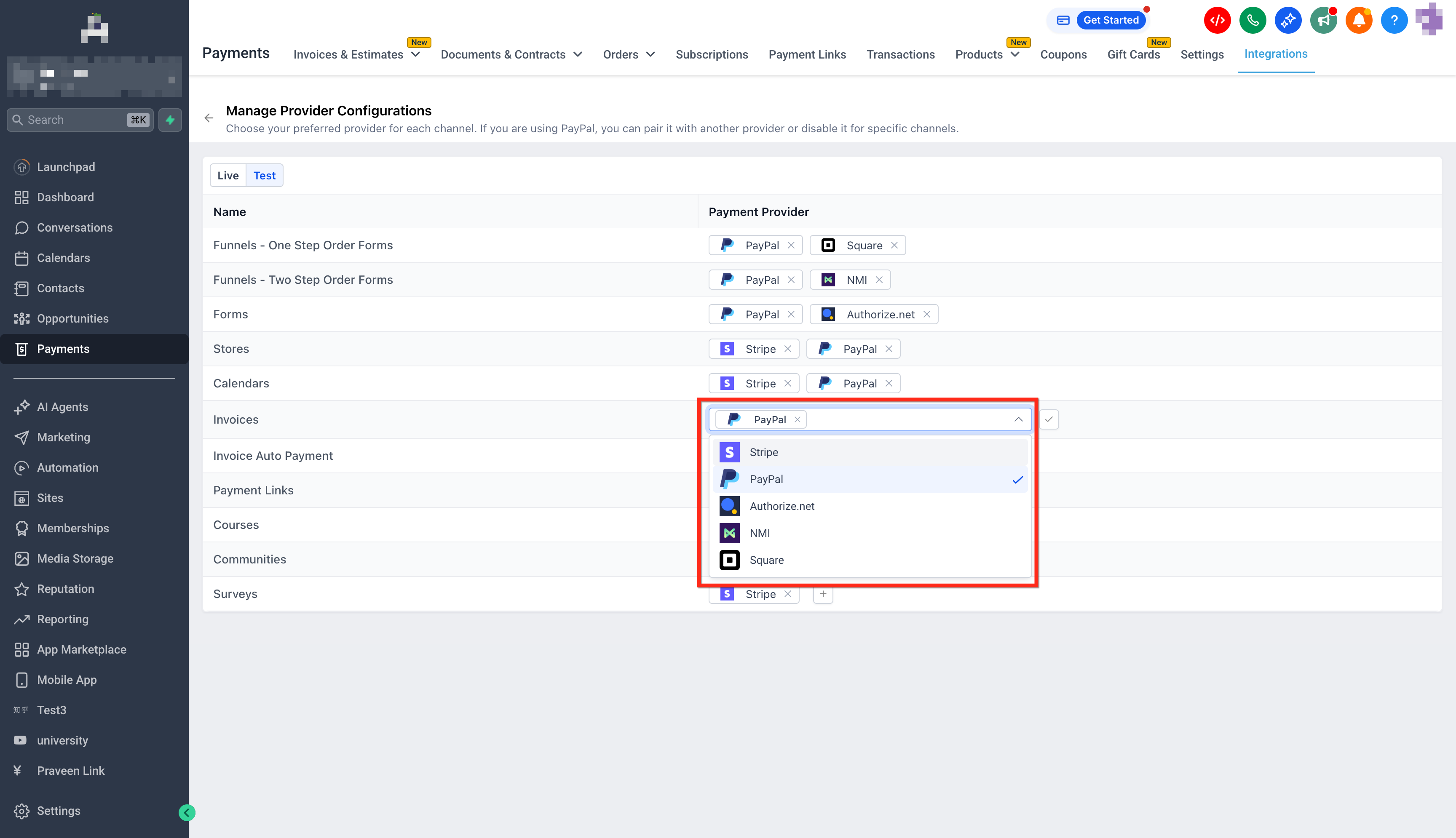Open the Transactions tab
1456x838 pixels.
point(900,55)
